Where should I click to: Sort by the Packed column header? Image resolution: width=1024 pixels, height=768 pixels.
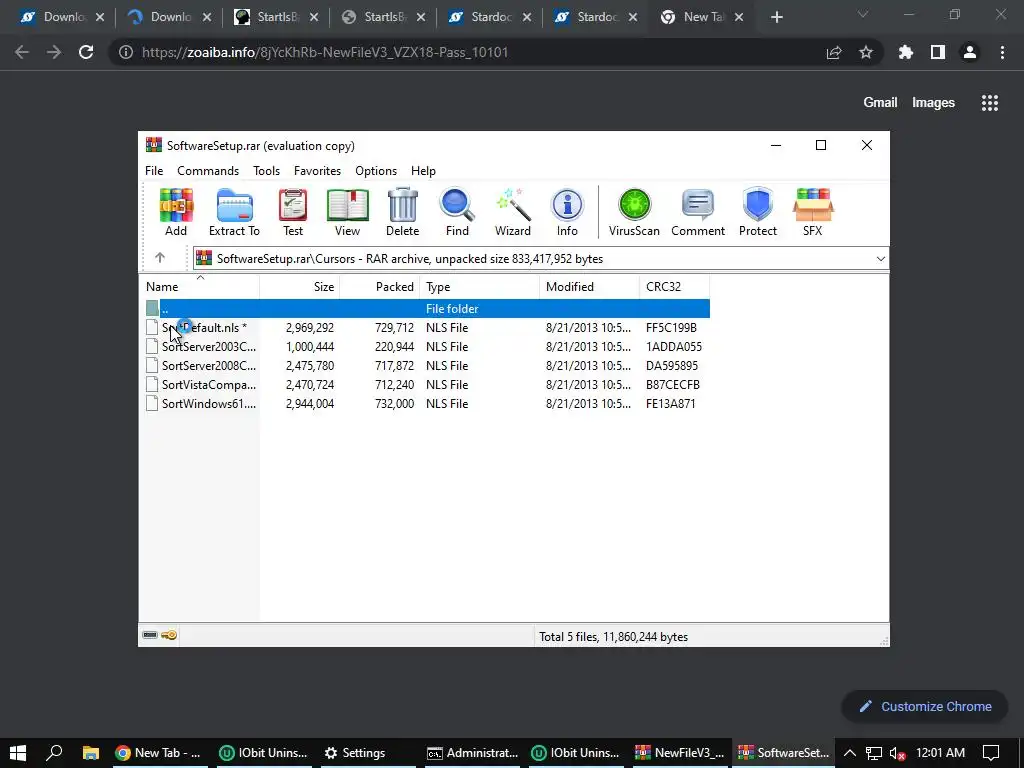(x=381, y=287)
